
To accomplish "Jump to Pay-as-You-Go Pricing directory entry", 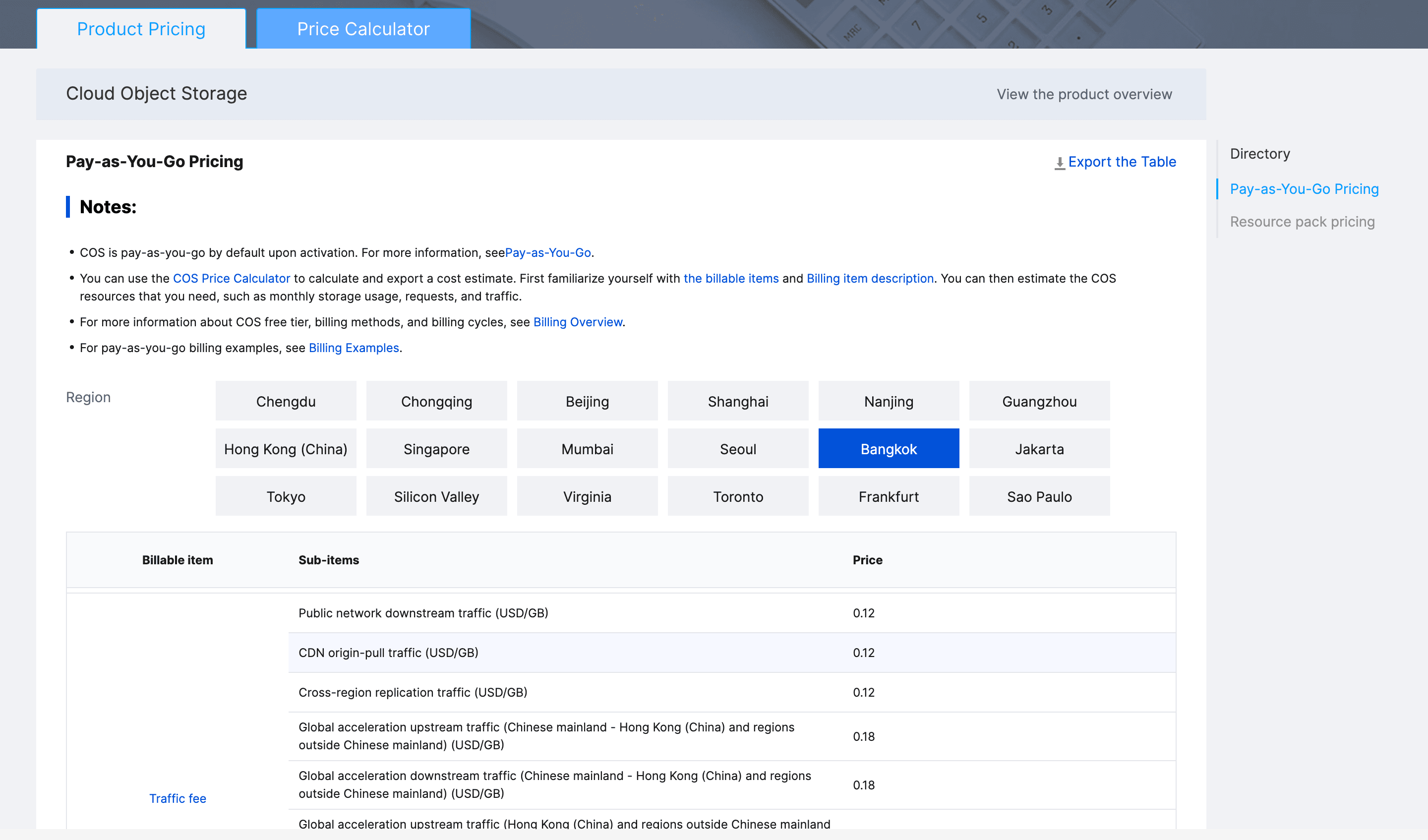I will (x=1304, y=189).
